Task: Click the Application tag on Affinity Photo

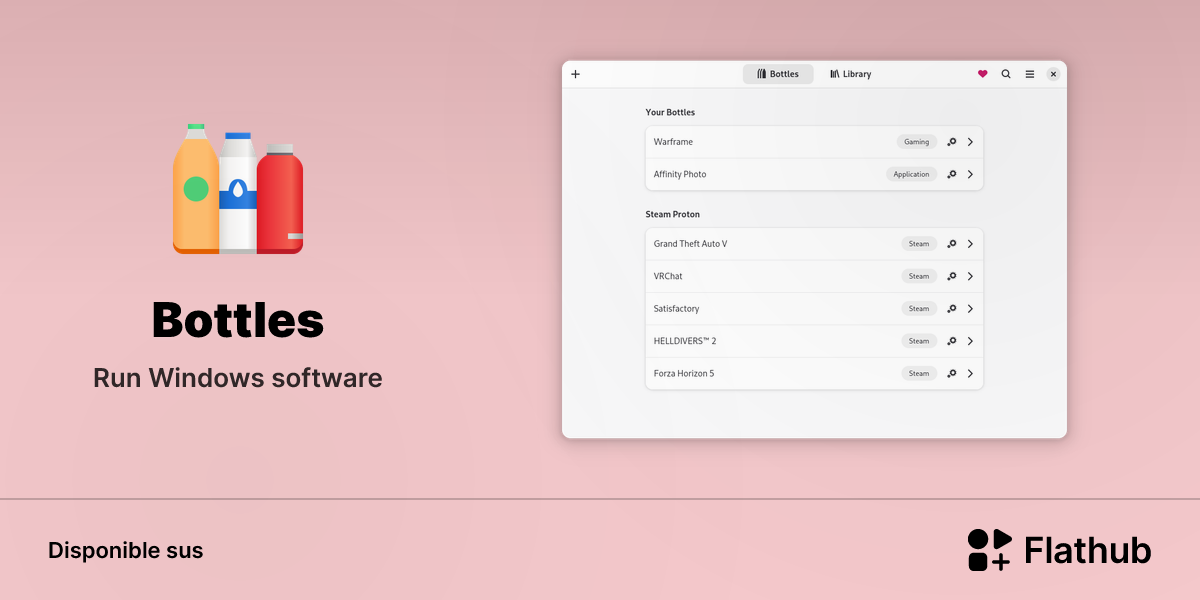Action: tap(912, 174)
